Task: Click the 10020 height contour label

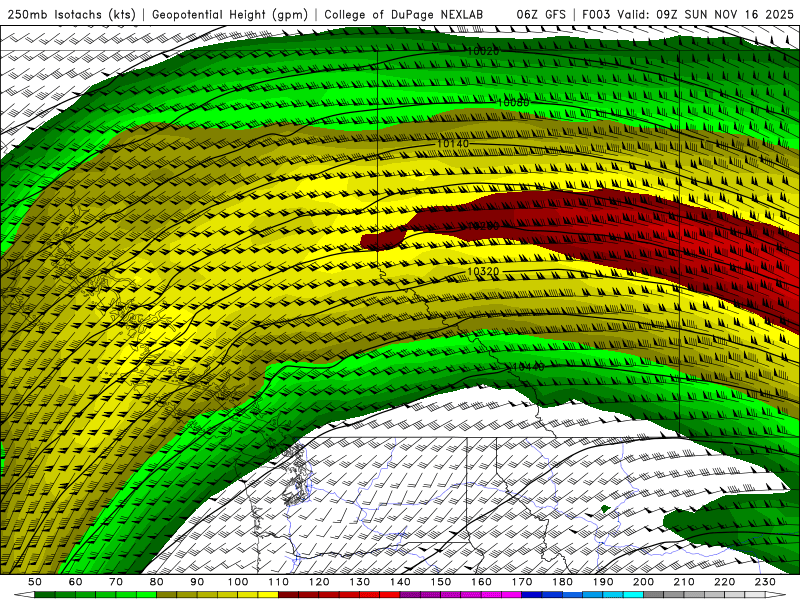Action: pos(483,51)
